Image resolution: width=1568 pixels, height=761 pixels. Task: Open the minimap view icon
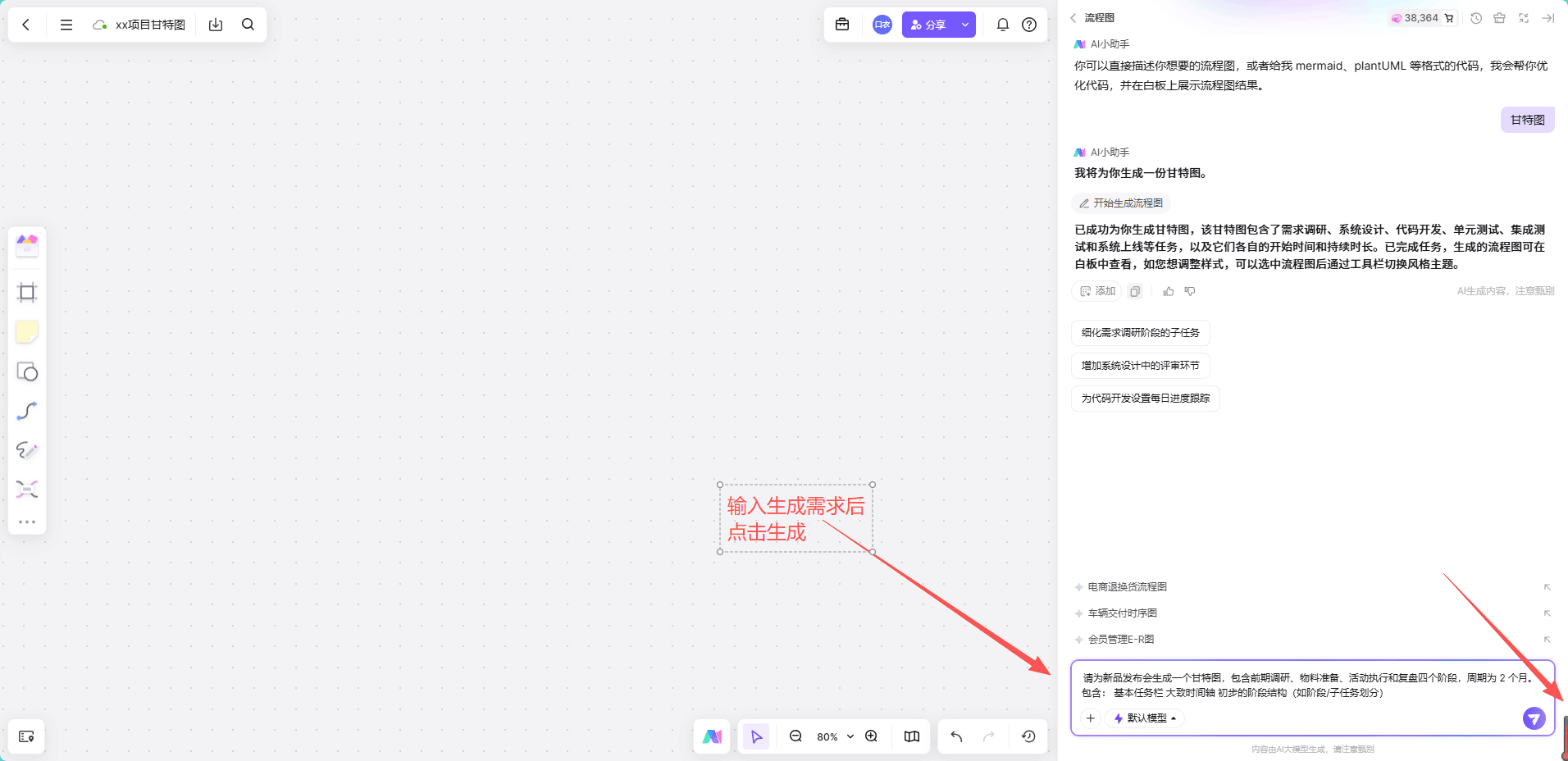911,736
